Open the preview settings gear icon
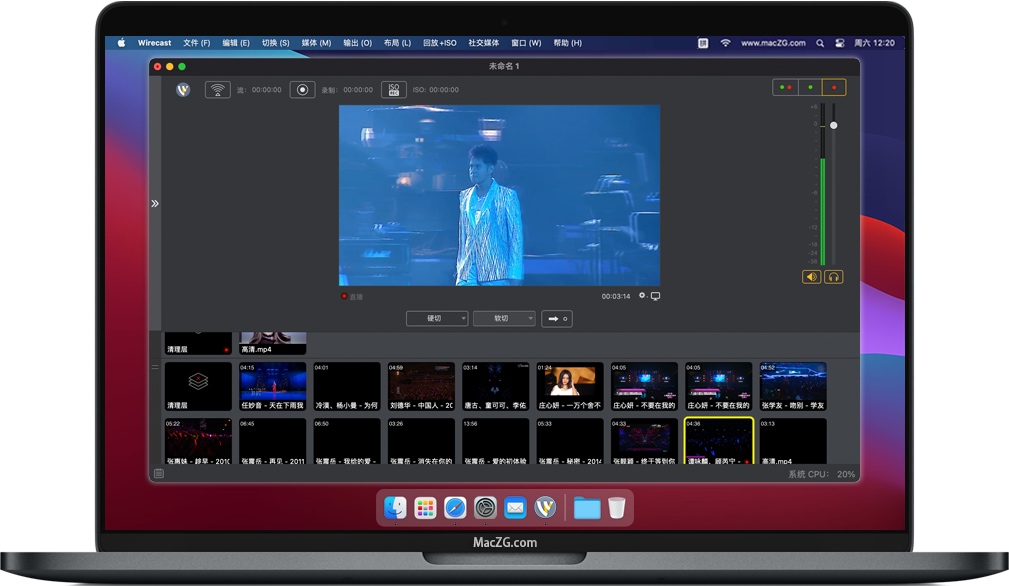The image size is (1009, 586). (x=642, y=296)
